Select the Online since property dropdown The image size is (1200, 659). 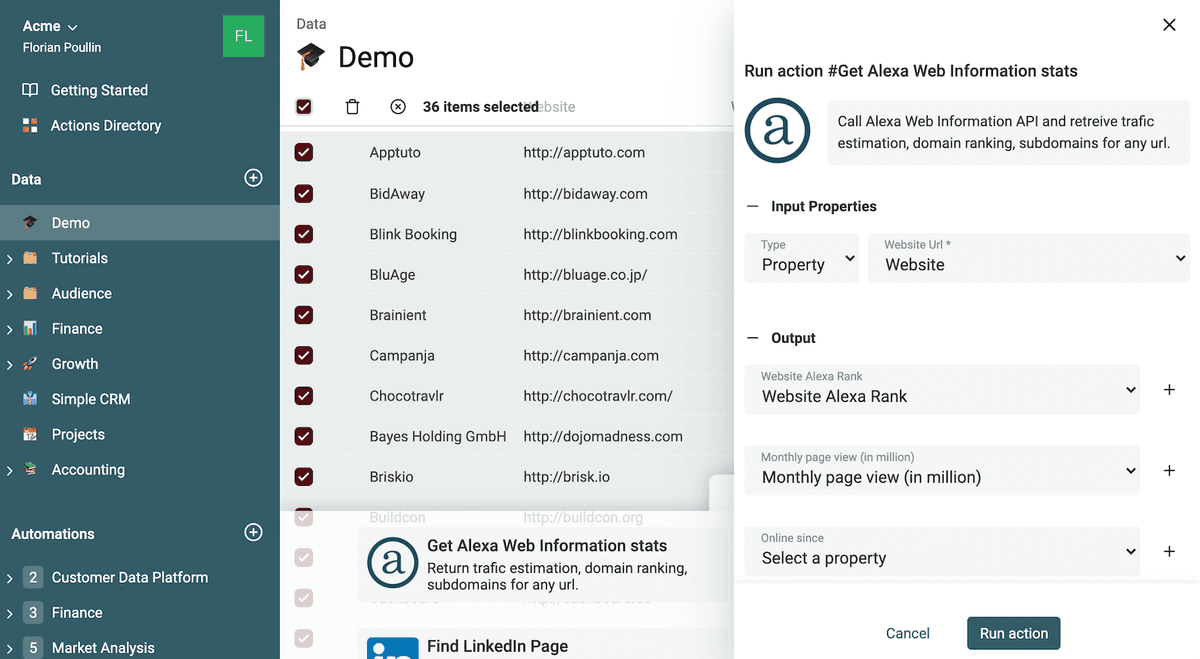942,551
